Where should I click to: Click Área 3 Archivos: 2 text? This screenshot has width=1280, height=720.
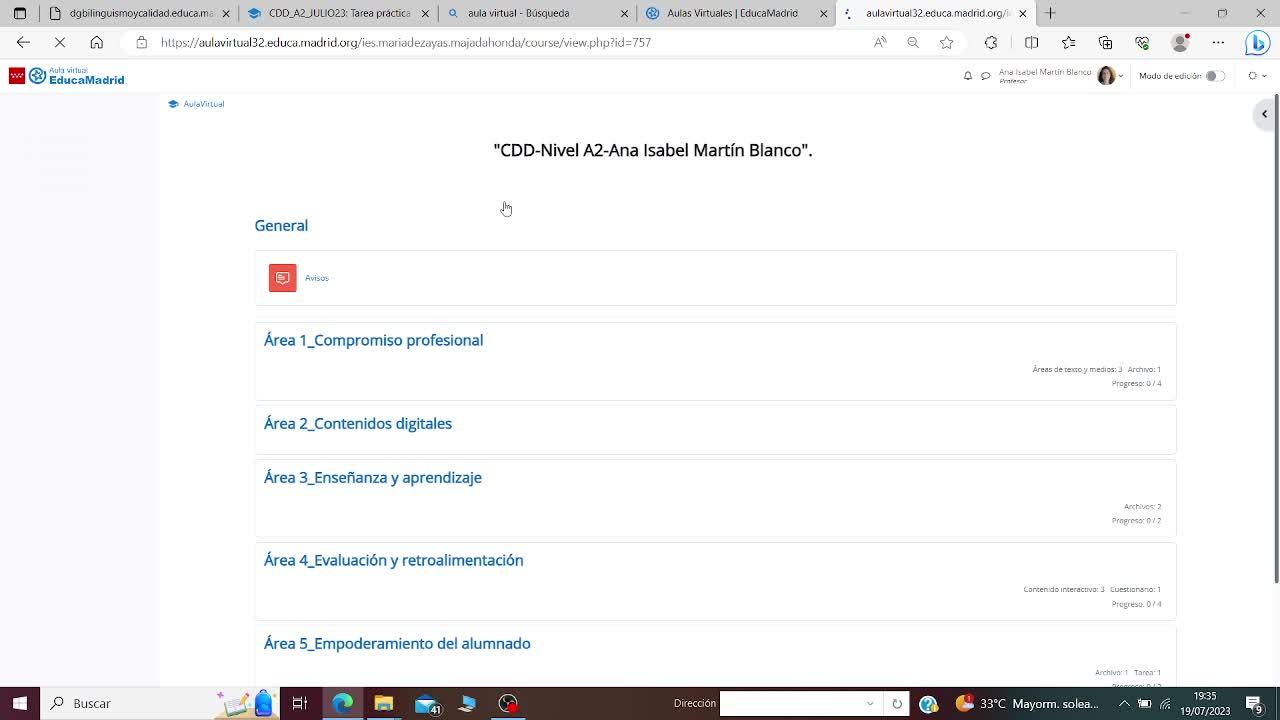[1142, 506]
